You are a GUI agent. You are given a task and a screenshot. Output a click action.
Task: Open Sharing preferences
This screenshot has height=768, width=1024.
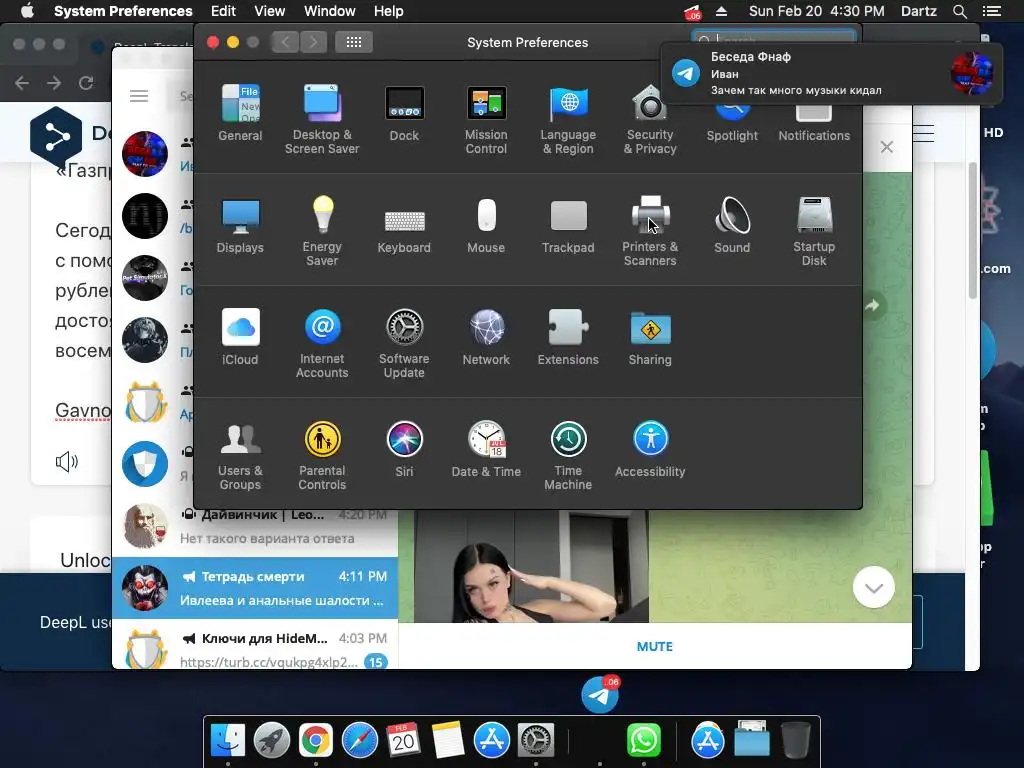pos(650,337)
